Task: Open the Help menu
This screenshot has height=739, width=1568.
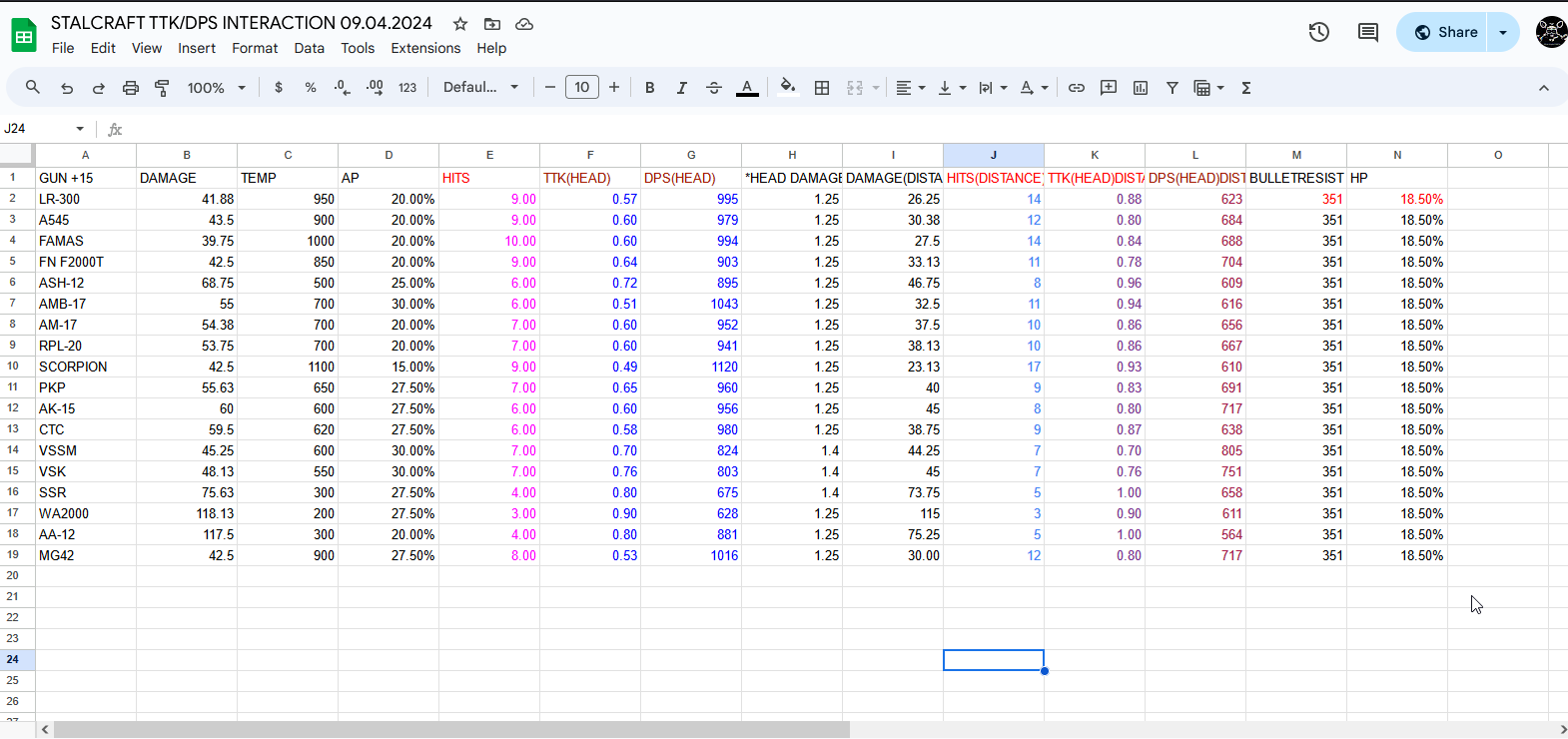Action: 491,48
